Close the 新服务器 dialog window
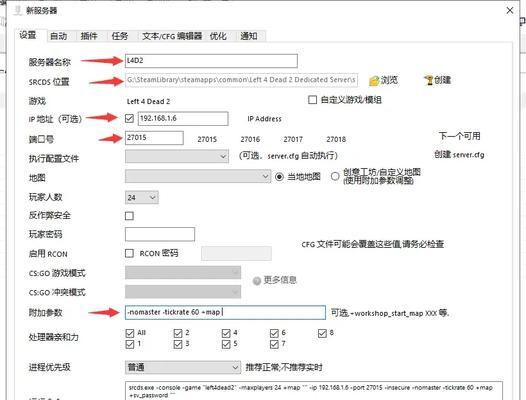The image size is (526, 400). (510, 10)
